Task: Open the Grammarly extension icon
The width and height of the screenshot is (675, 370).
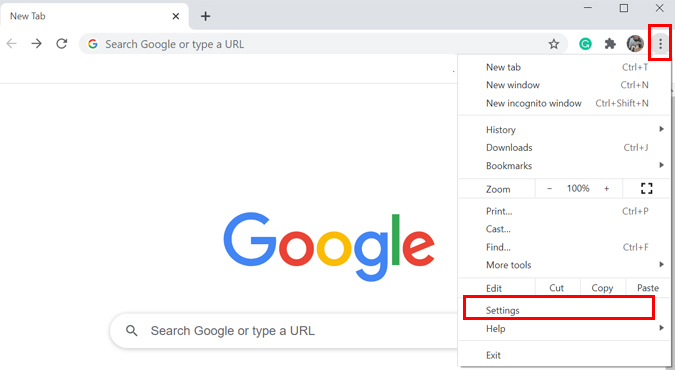Action: coord(585,44)
